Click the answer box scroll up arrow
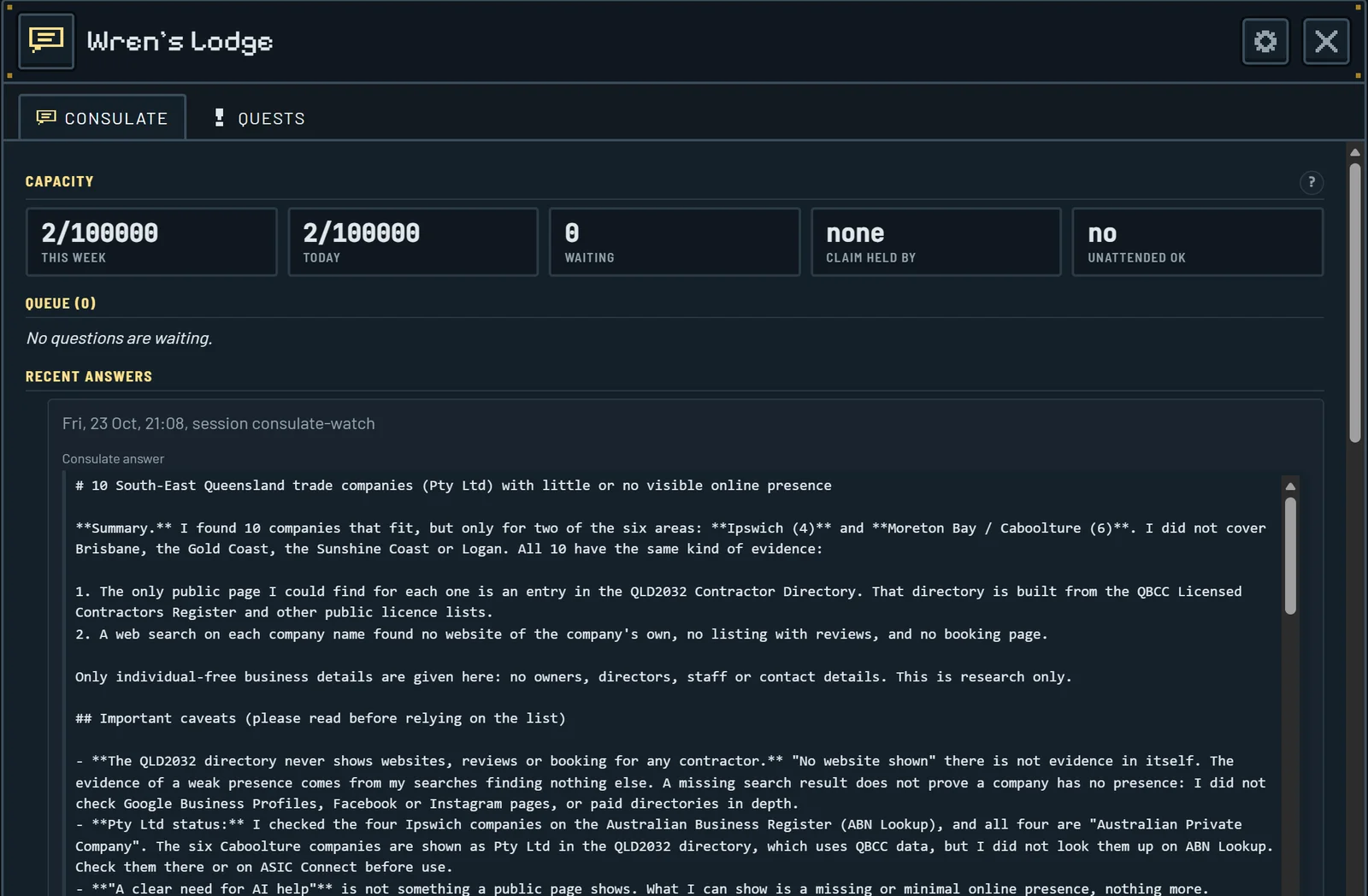 coord(1290,486)
